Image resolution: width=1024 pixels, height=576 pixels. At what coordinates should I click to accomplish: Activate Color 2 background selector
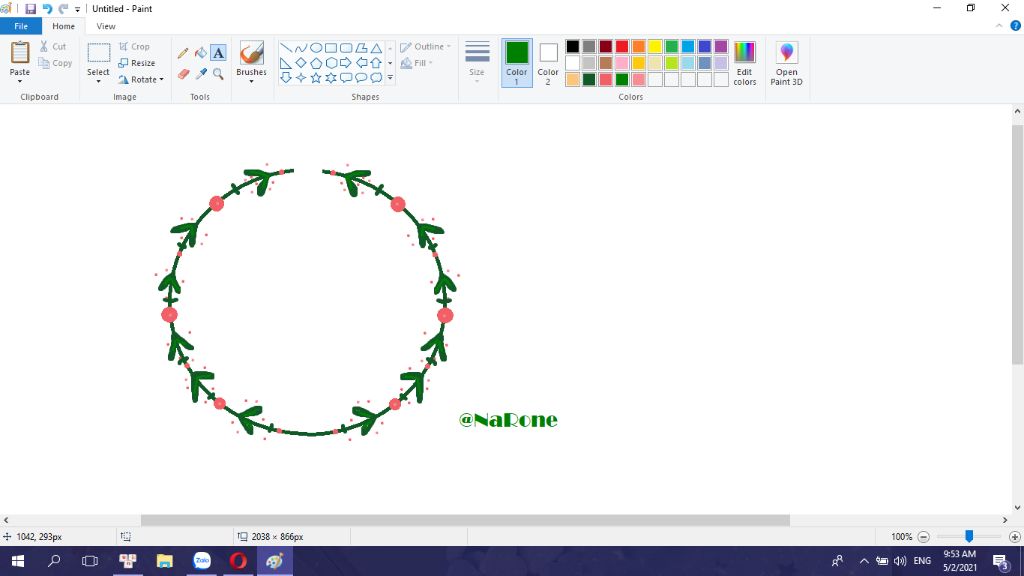[548, 63]
